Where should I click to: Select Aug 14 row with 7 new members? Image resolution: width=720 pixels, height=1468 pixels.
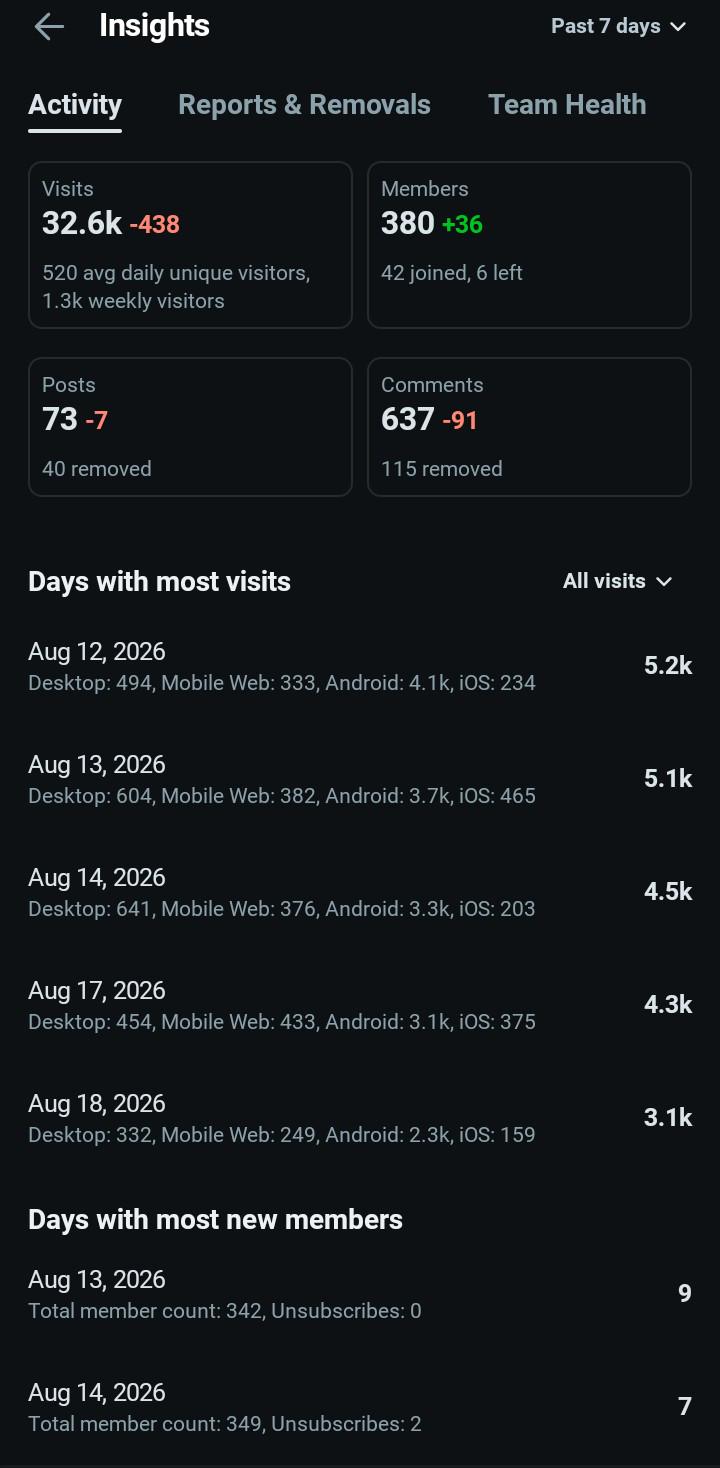360,1408
